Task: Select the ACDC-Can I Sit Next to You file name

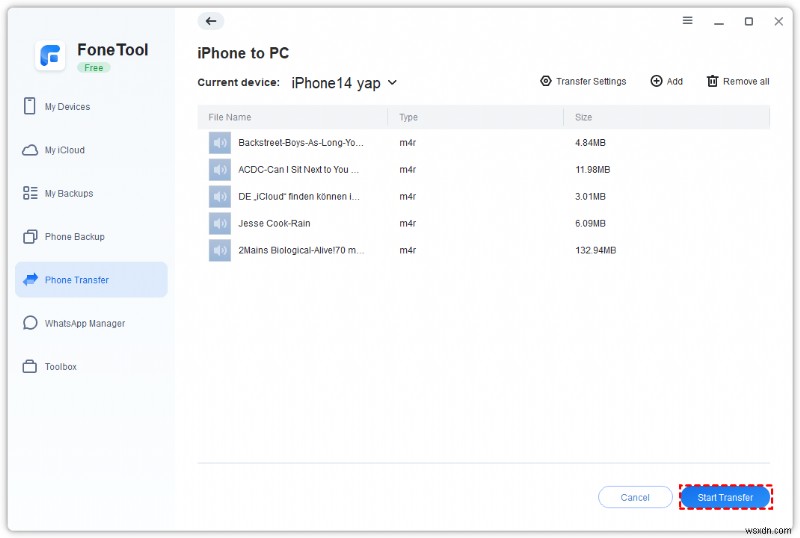Action: (298, 169)
